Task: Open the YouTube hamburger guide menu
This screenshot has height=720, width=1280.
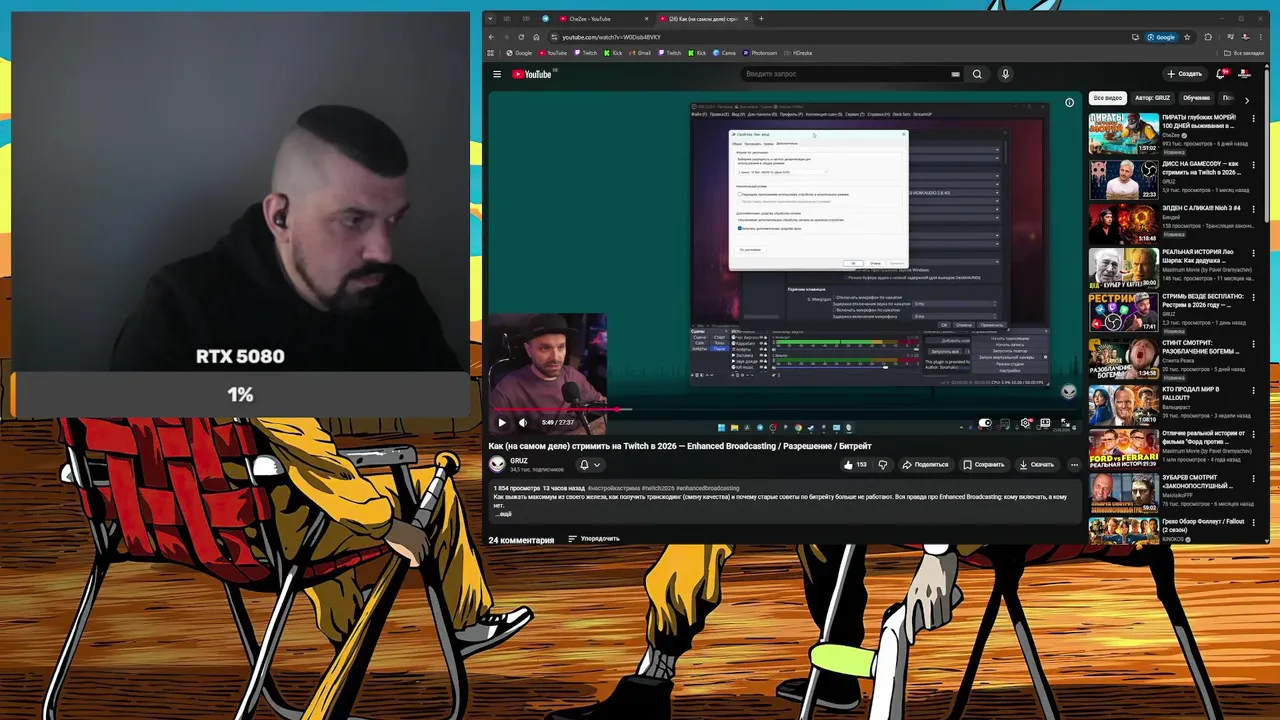Action: [x=497, y=74]
